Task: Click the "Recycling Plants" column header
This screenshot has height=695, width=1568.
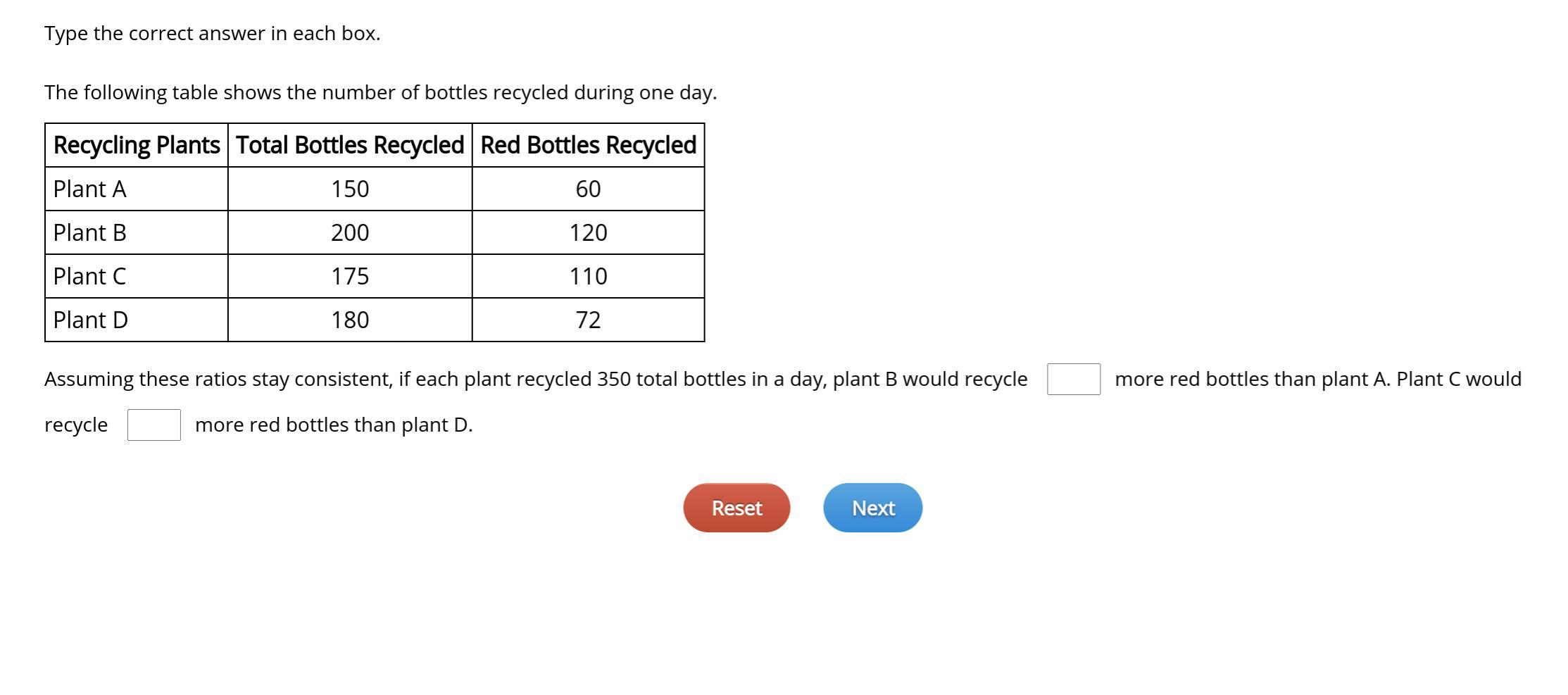Action: coord(137,145)
